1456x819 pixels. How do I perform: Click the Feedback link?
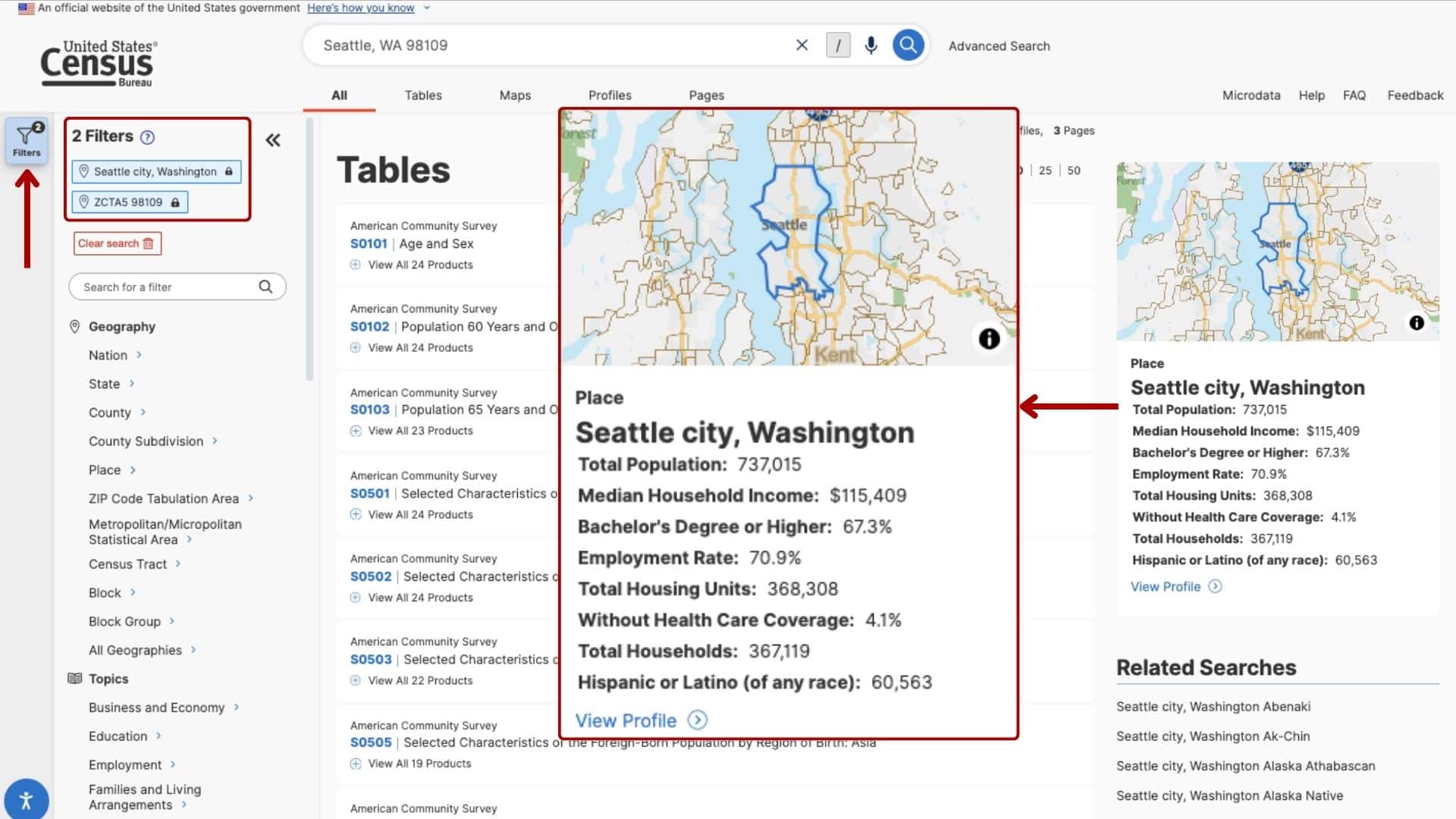click(1414, 95)
